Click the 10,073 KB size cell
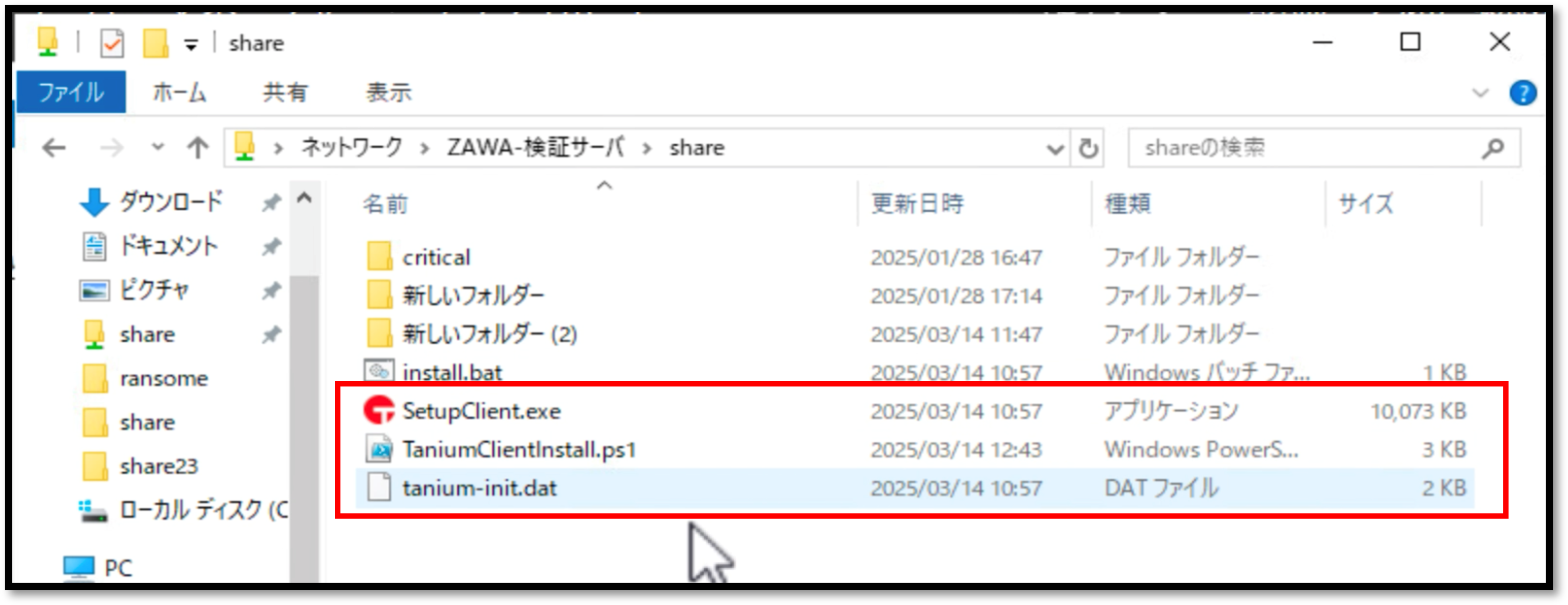Image resolution: width=1568 pixels, height=605 pixels. (1418, 411)
